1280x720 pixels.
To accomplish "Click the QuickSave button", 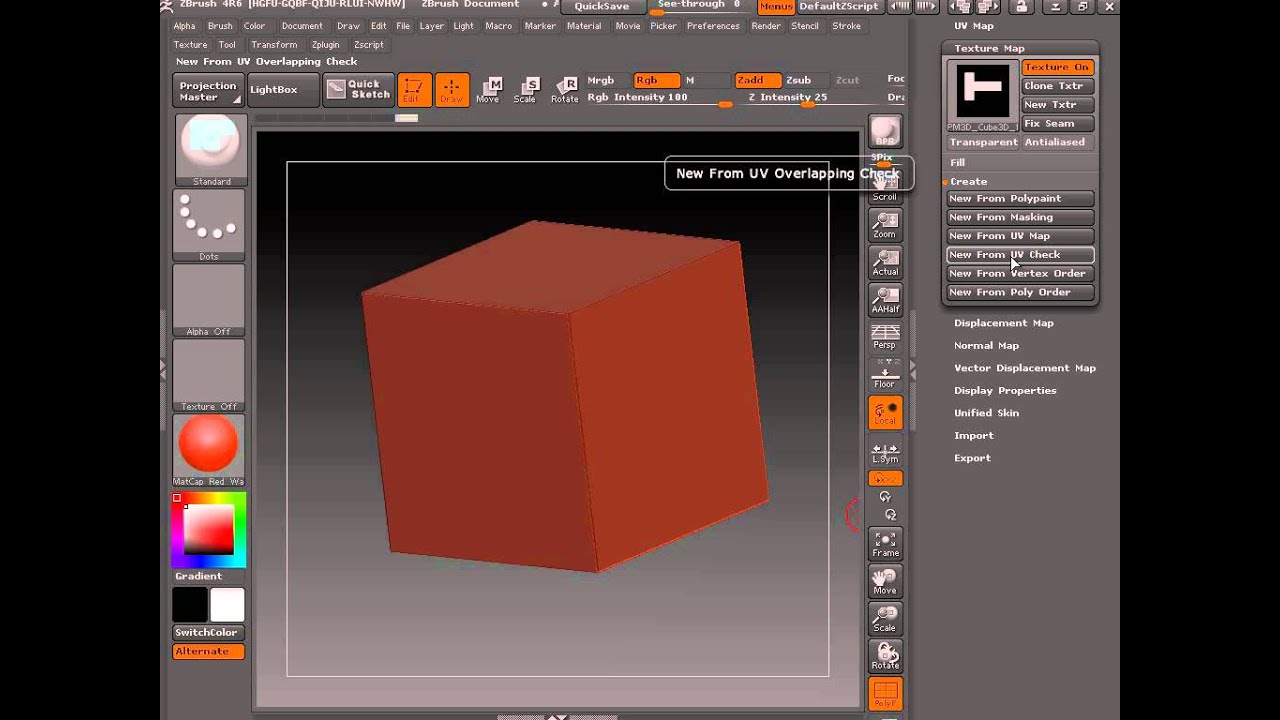I will (x=602, y=7).
